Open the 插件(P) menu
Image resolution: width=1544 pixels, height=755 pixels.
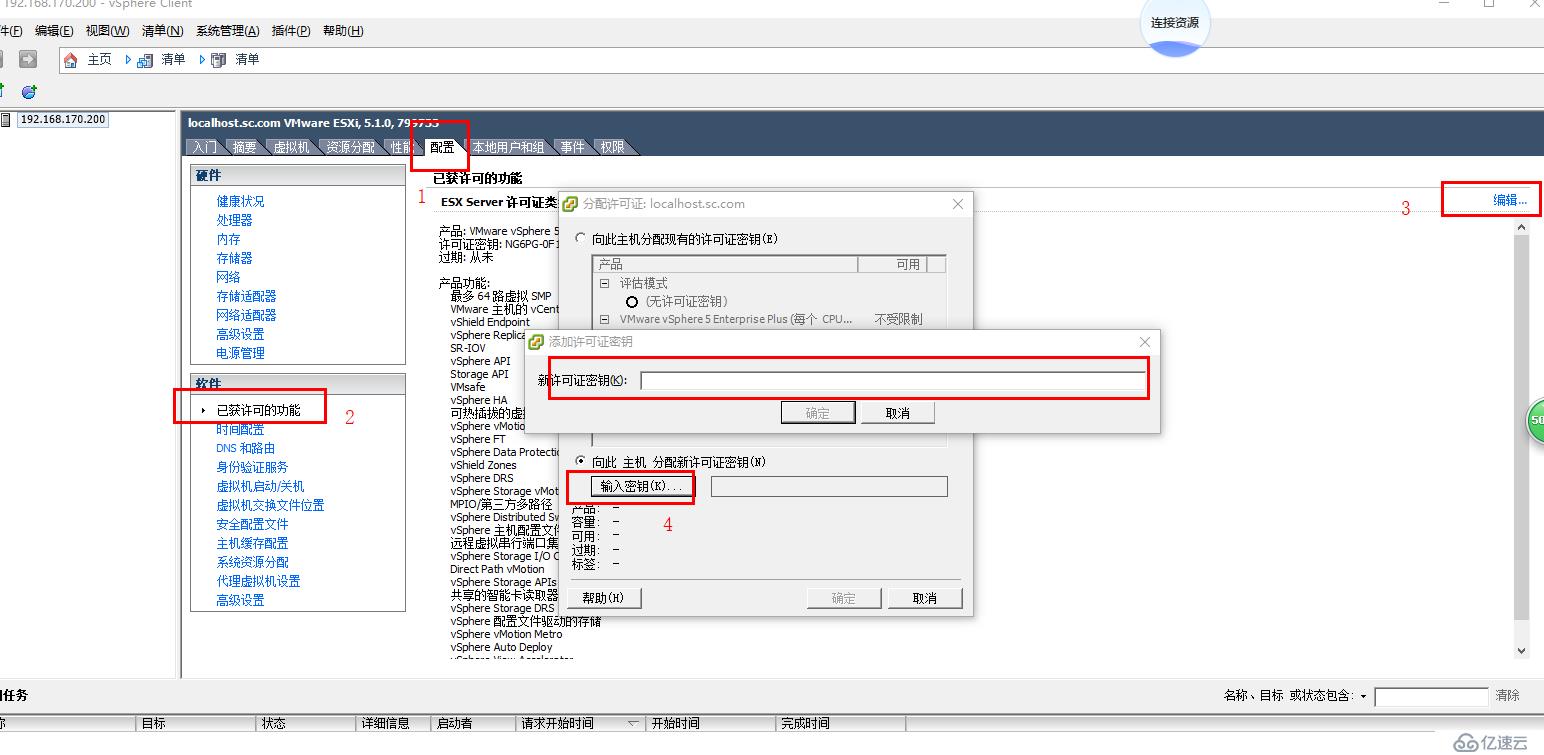[x=291, y=31]
